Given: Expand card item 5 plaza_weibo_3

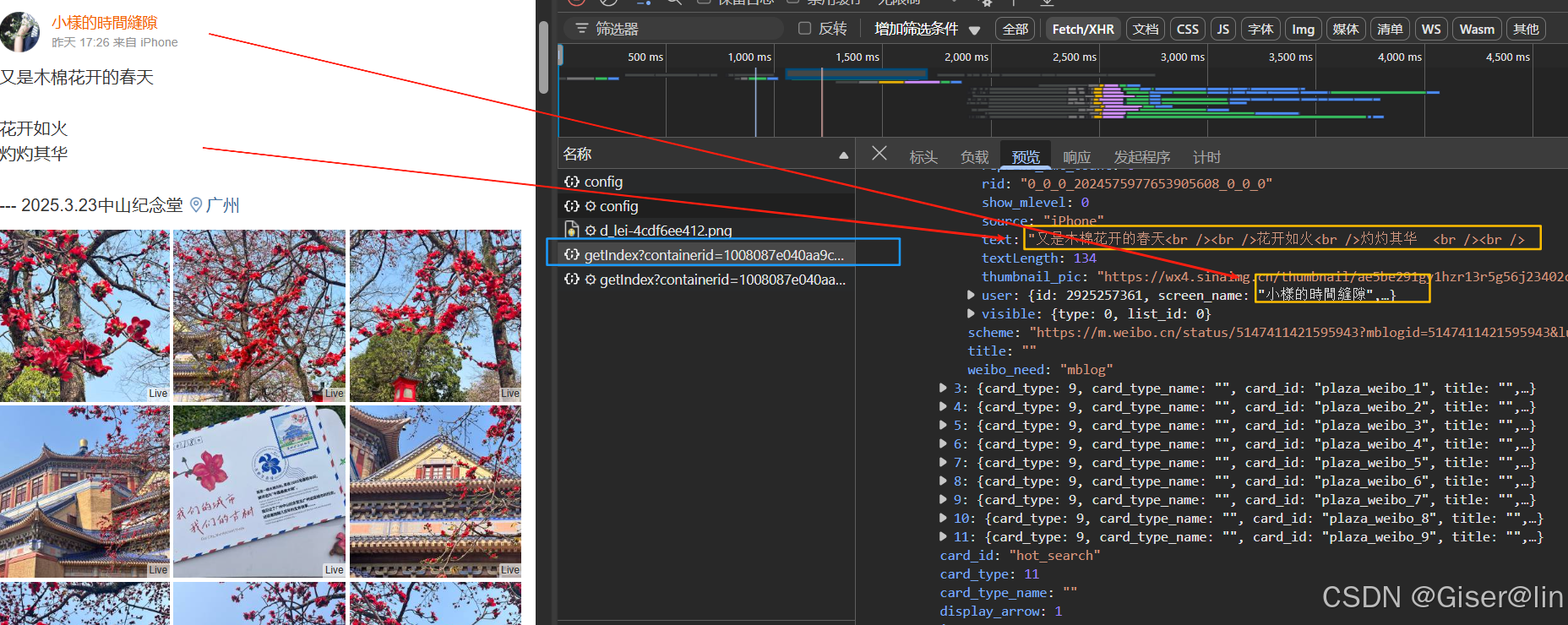Looking at the screenshot, I should [x=943, y=425].
